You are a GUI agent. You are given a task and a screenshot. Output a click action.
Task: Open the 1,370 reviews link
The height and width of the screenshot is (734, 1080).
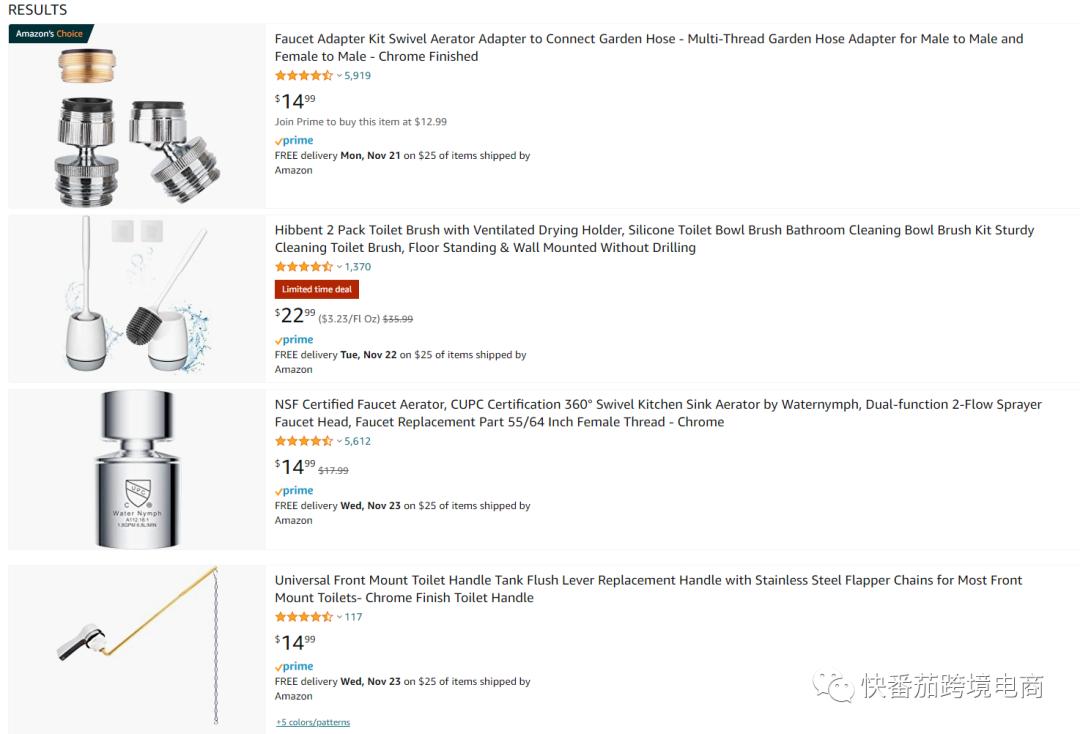(358, 267)
